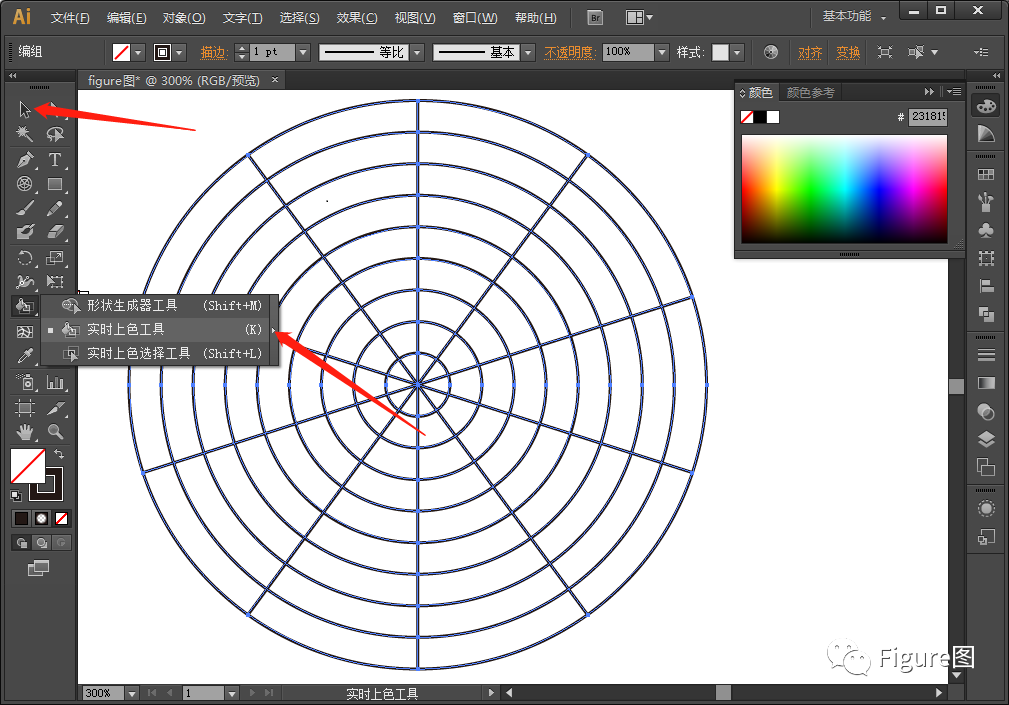Click the black swatch in Color panel
Screen dimensions: 1009x705
click(760, 117)
